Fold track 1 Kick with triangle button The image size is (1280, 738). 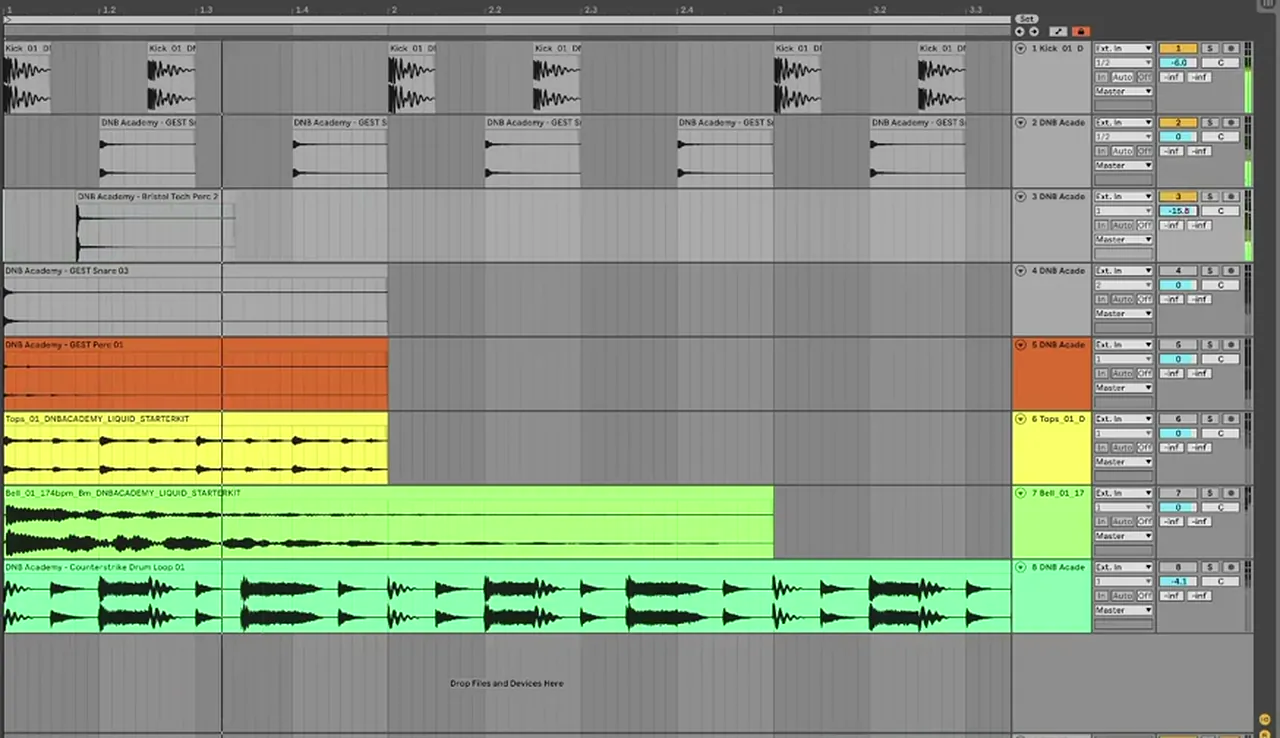pos(1020,48)
